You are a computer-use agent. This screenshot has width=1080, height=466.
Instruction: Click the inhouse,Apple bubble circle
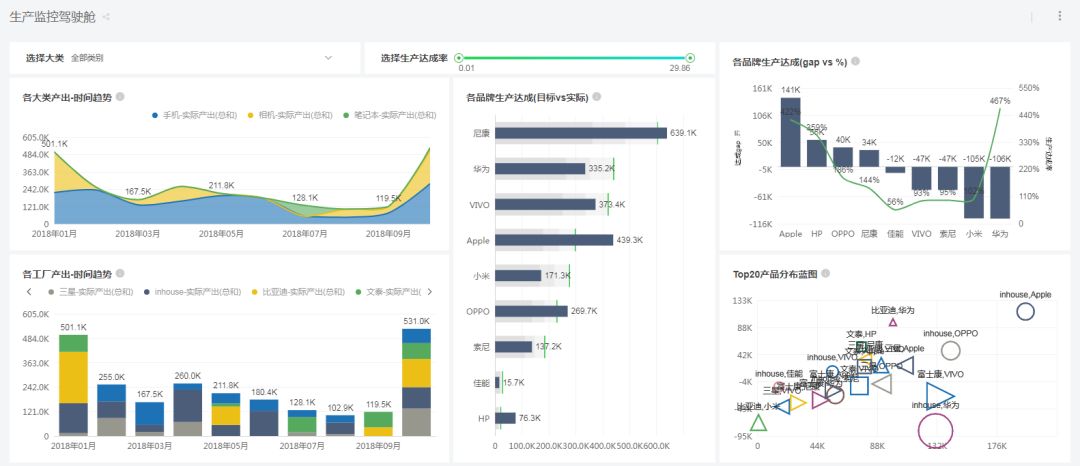pyautogui.click(x=1026, y=312)
